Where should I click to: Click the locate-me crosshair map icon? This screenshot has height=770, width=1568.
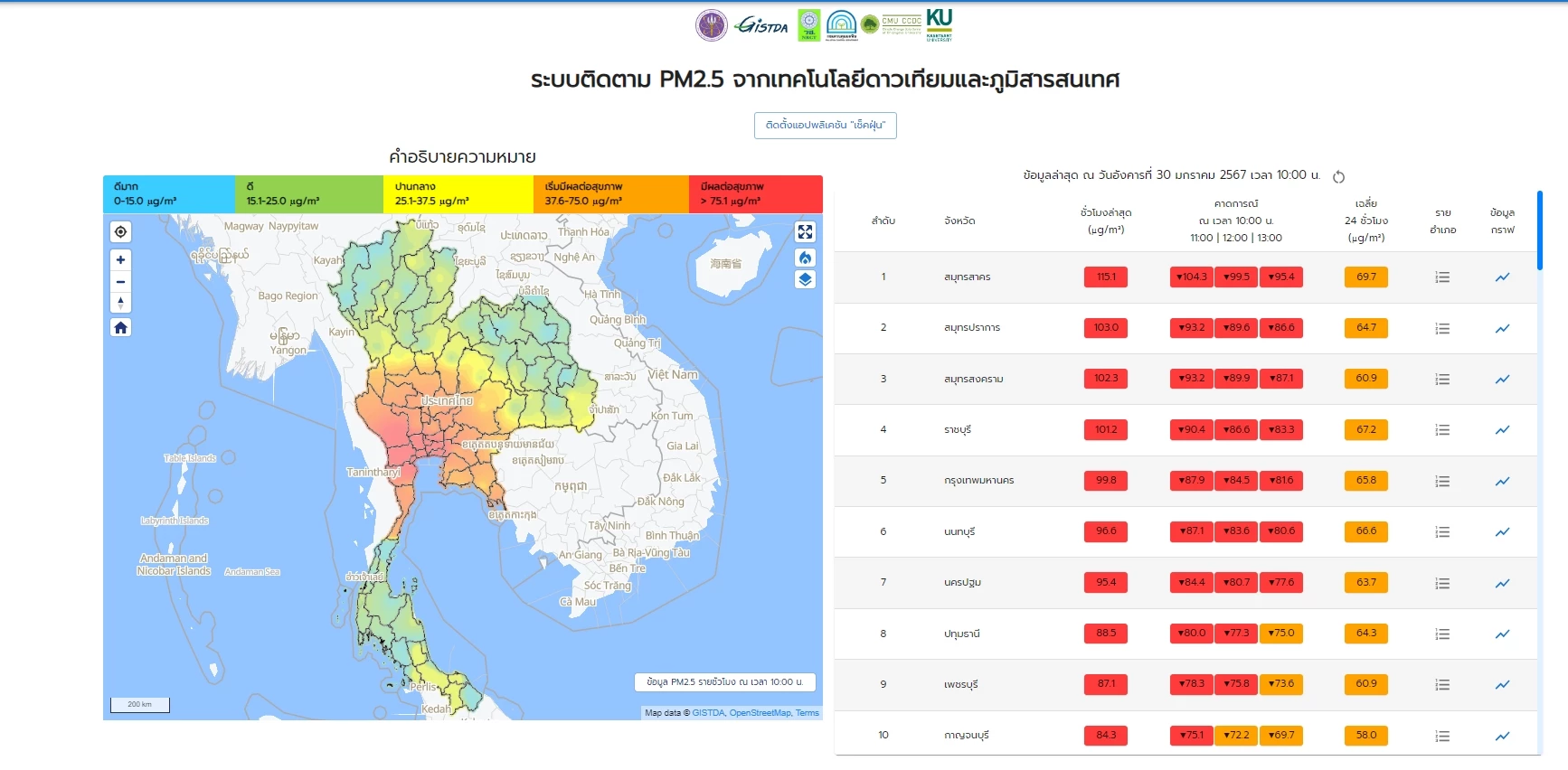(120, 232)
